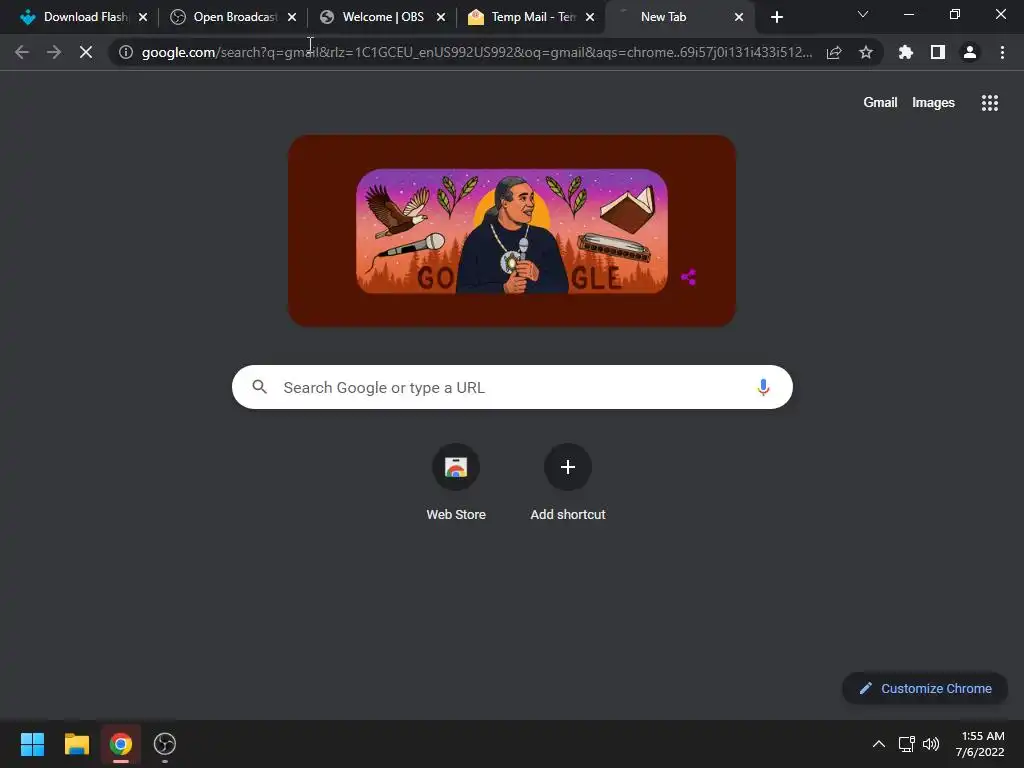The width and height of the screenshot is (1024, 768).
Task: Show hidden system tray icons
Action: 879,744
